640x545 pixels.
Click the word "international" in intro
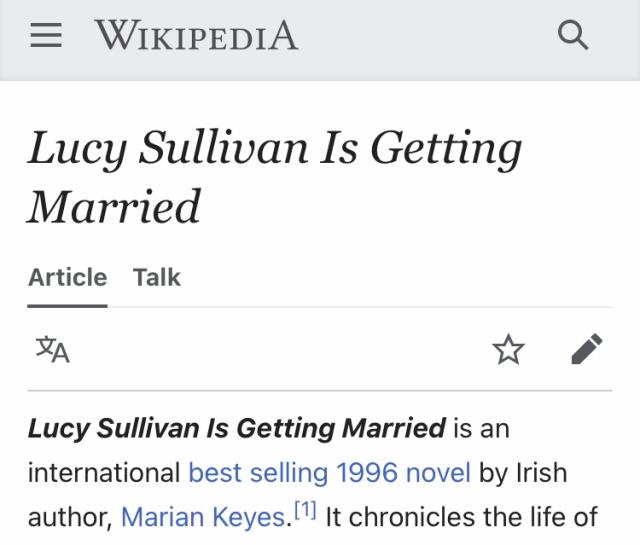tap(105, 473)
